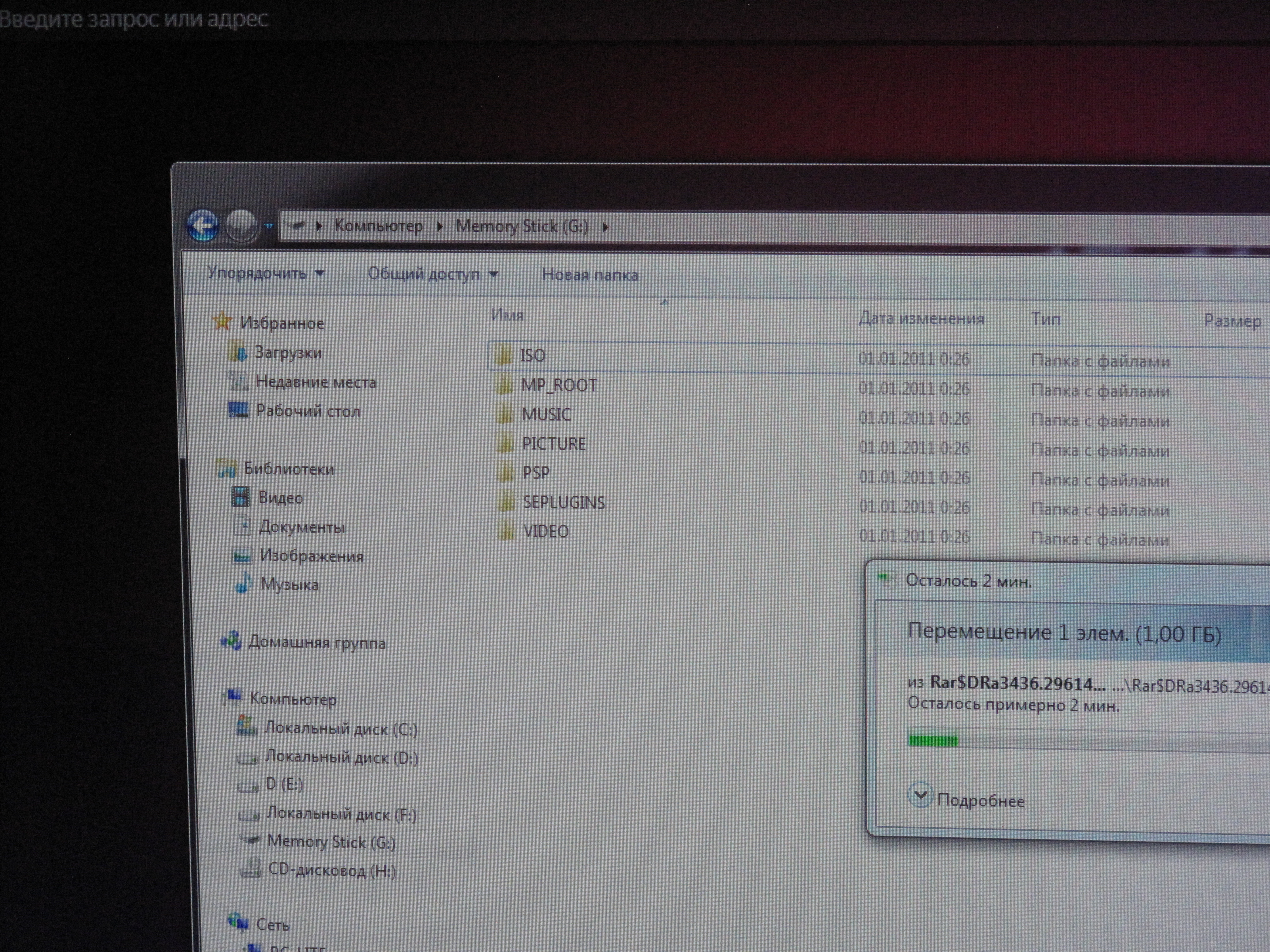Open recent pages dropdown next to Forward arrow
Viewport: 1270px width, 952px height.
point(269,226)
